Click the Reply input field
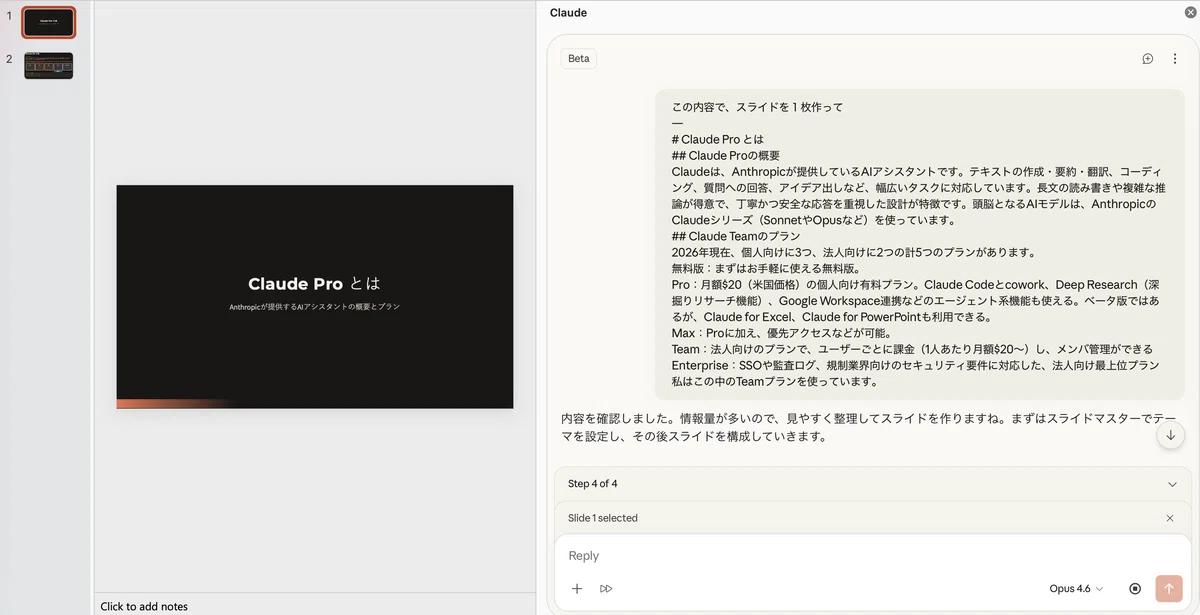 pos(872,556)
